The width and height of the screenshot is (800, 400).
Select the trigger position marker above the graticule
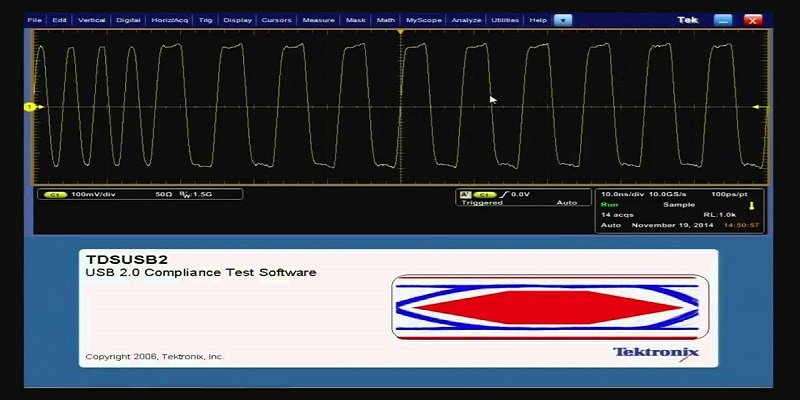401,32
